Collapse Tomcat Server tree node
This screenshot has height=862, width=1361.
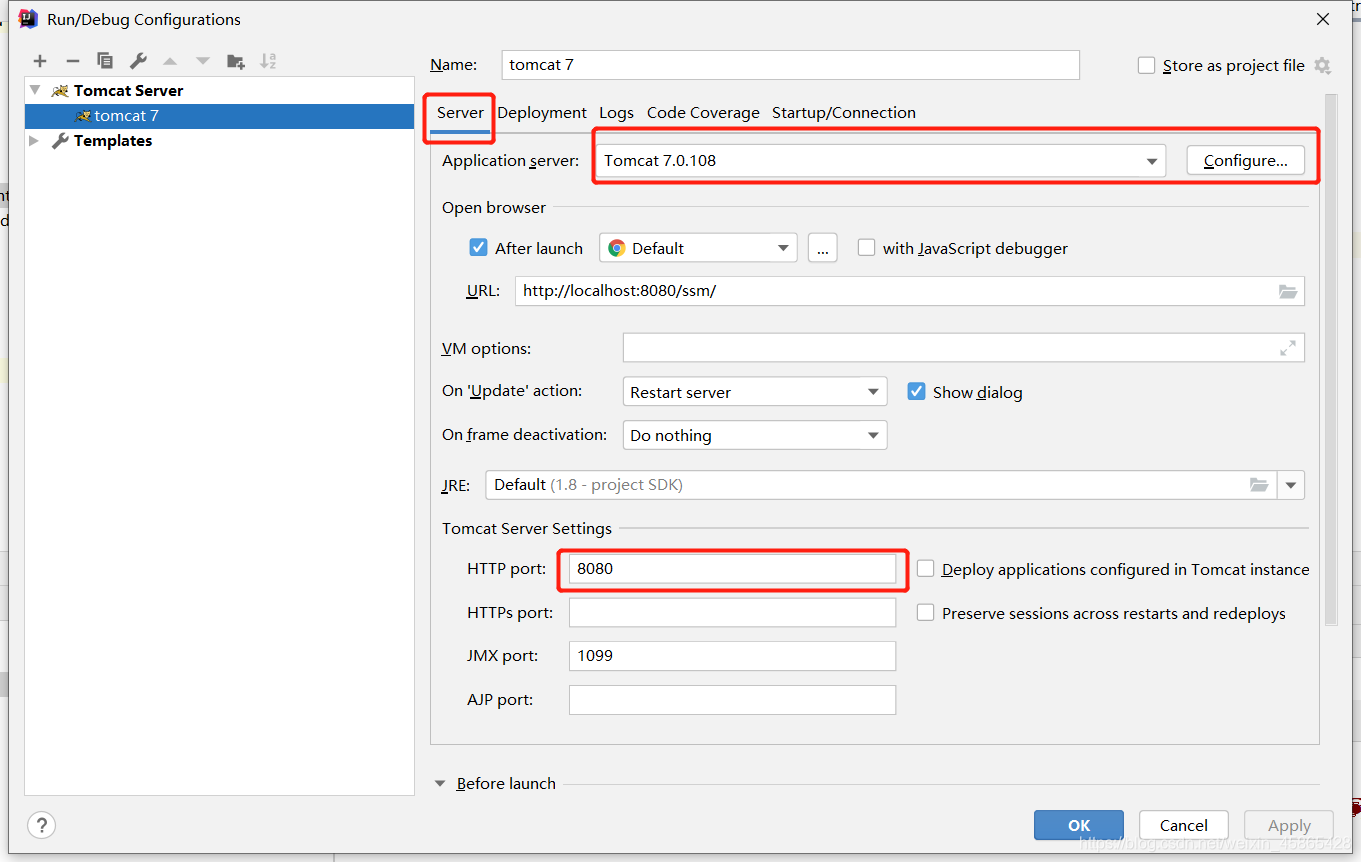(35, 91)
